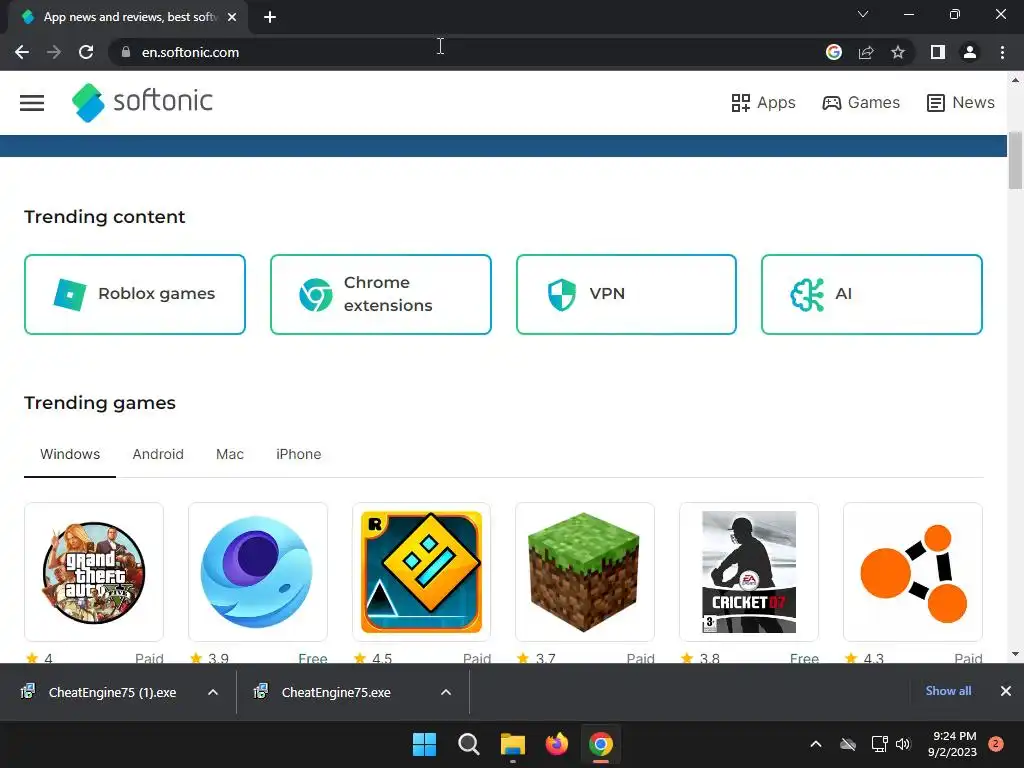Image resolution: width=1024 pixels, height=768 pixels.
Task: Open the tab search dropdown arrow
Action: (863, 14)
